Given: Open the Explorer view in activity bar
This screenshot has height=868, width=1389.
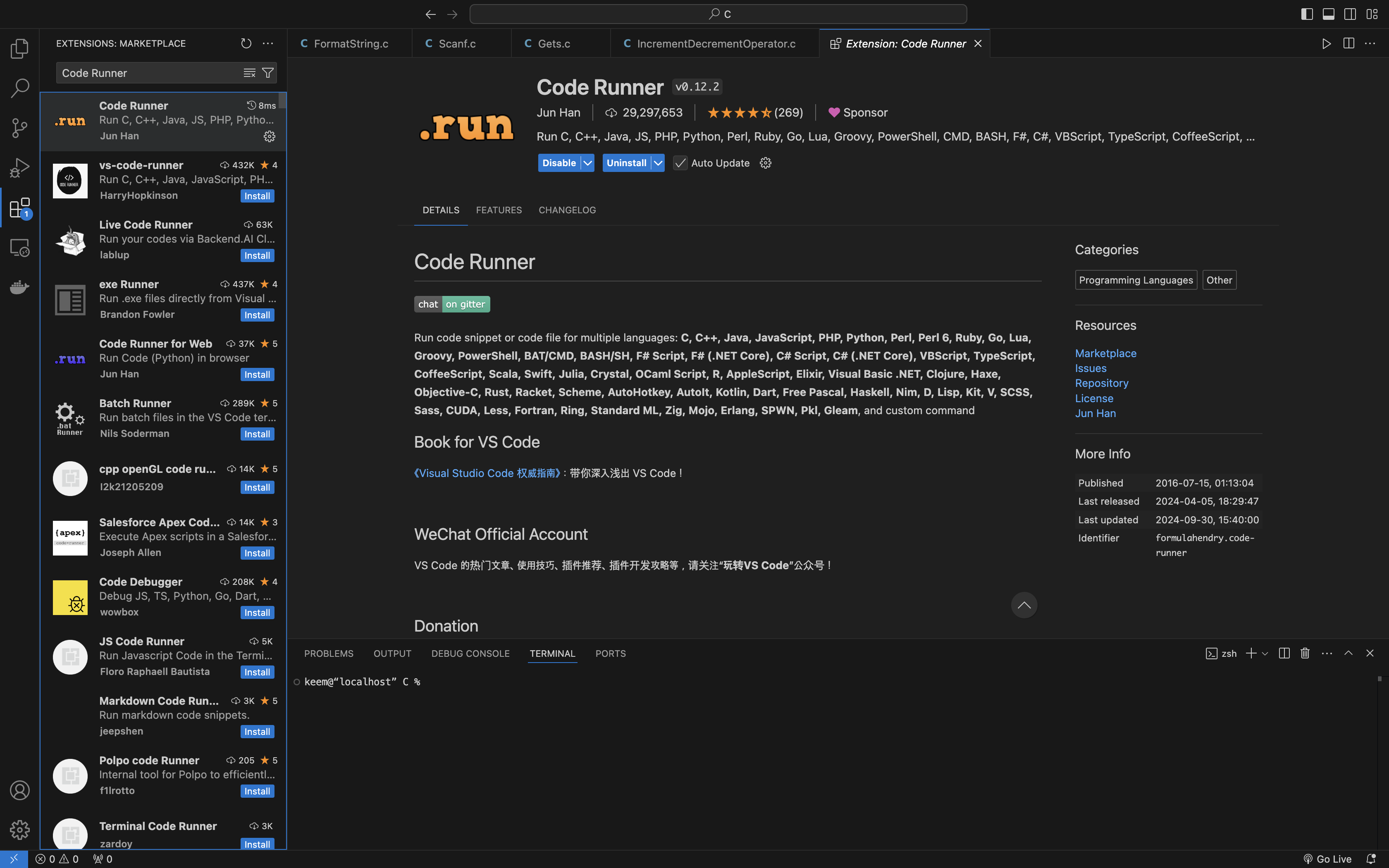Looking at the screenshot, I should [x=19, y=49].
